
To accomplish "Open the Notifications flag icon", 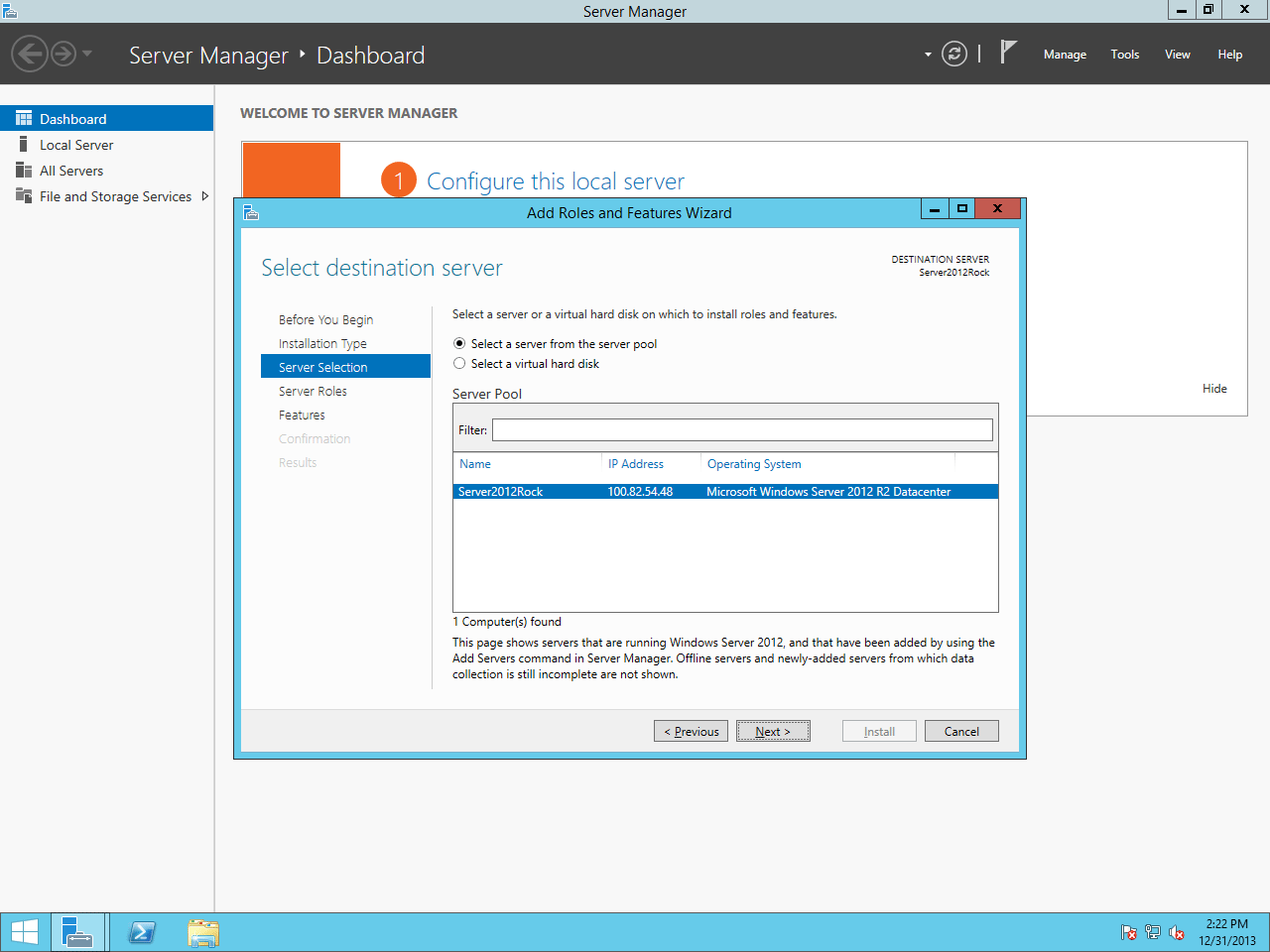I will coord(1008,52).
